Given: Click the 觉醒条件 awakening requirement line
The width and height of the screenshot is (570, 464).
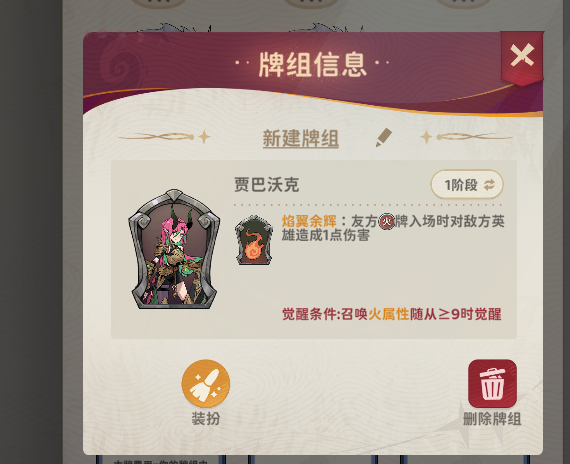Looking at the screenshot, I should coord(392,314).
